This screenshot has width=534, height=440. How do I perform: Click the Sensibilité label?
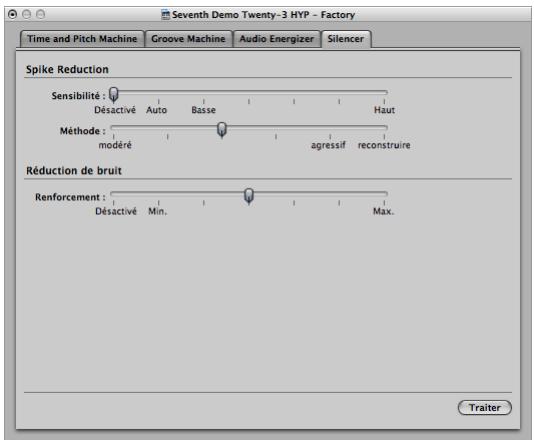click(78, 96)
